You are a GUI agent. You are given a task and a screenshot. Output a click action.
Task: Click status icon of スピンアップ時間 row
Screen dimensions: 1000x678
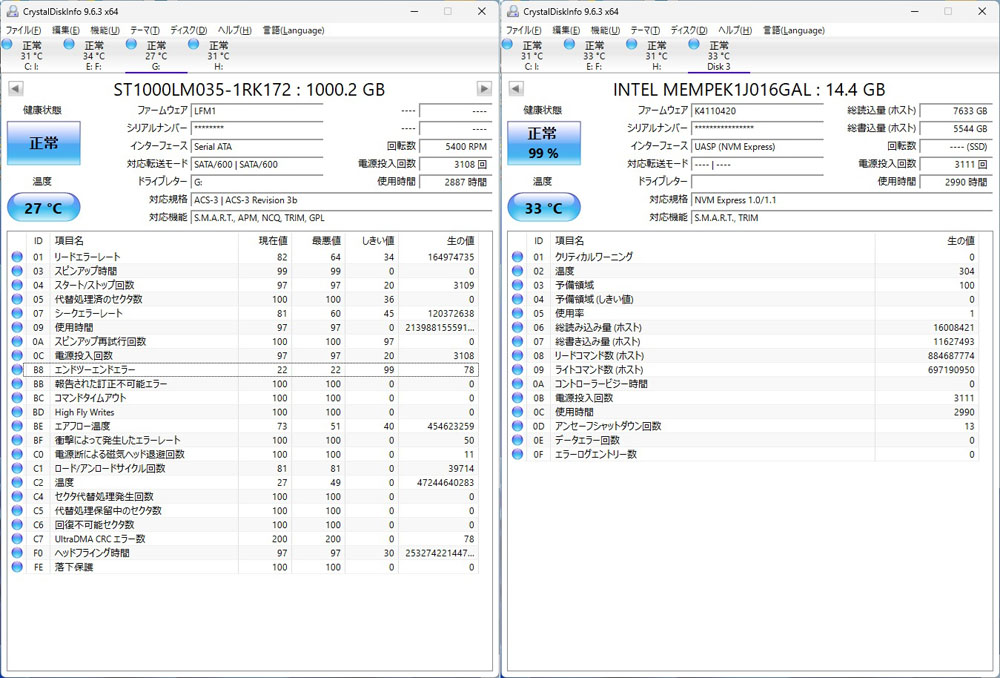click(x=17, y=271)
